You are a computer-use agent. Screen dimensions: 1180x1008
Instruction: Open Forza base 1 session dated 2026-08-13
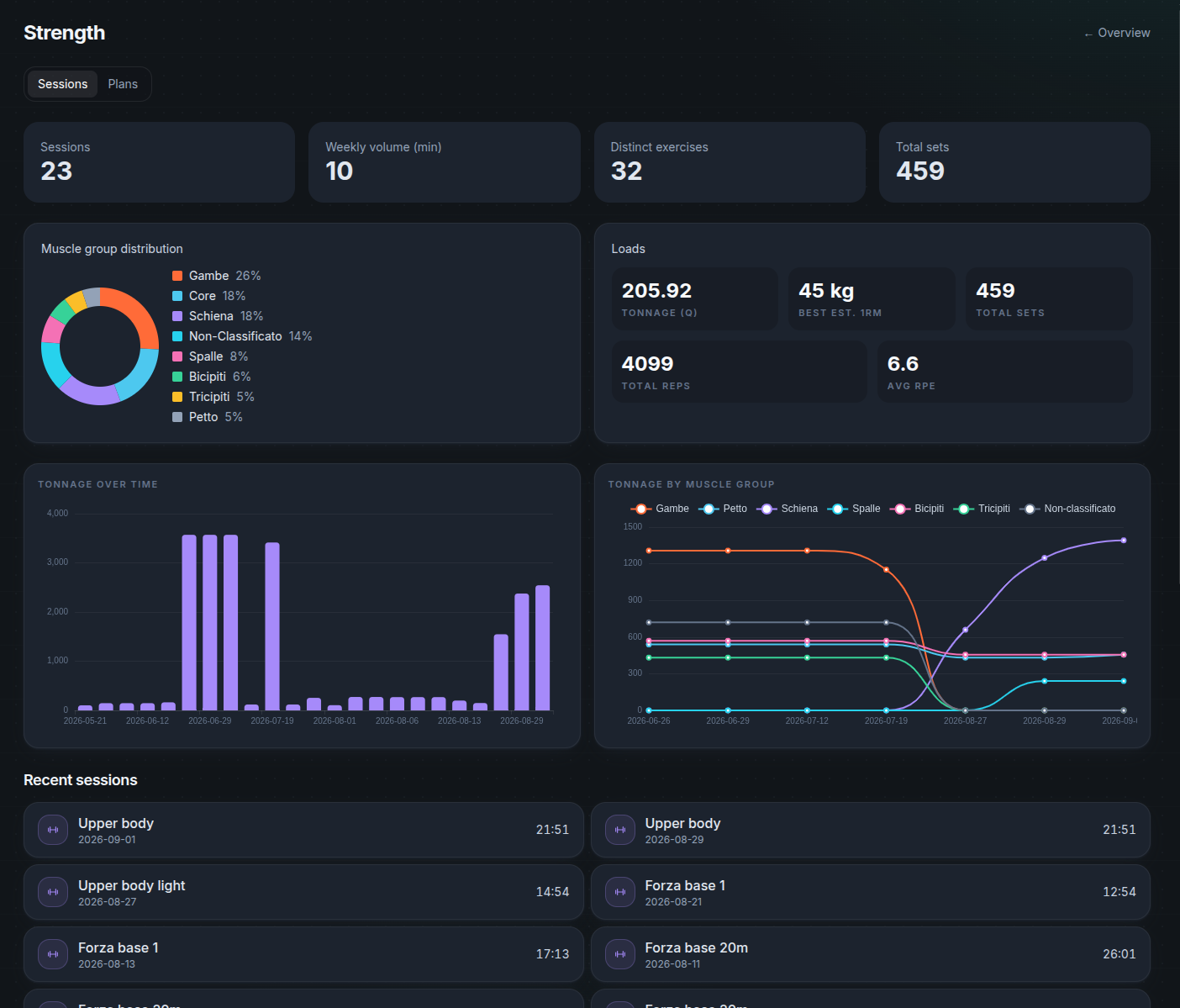(303, 954)
